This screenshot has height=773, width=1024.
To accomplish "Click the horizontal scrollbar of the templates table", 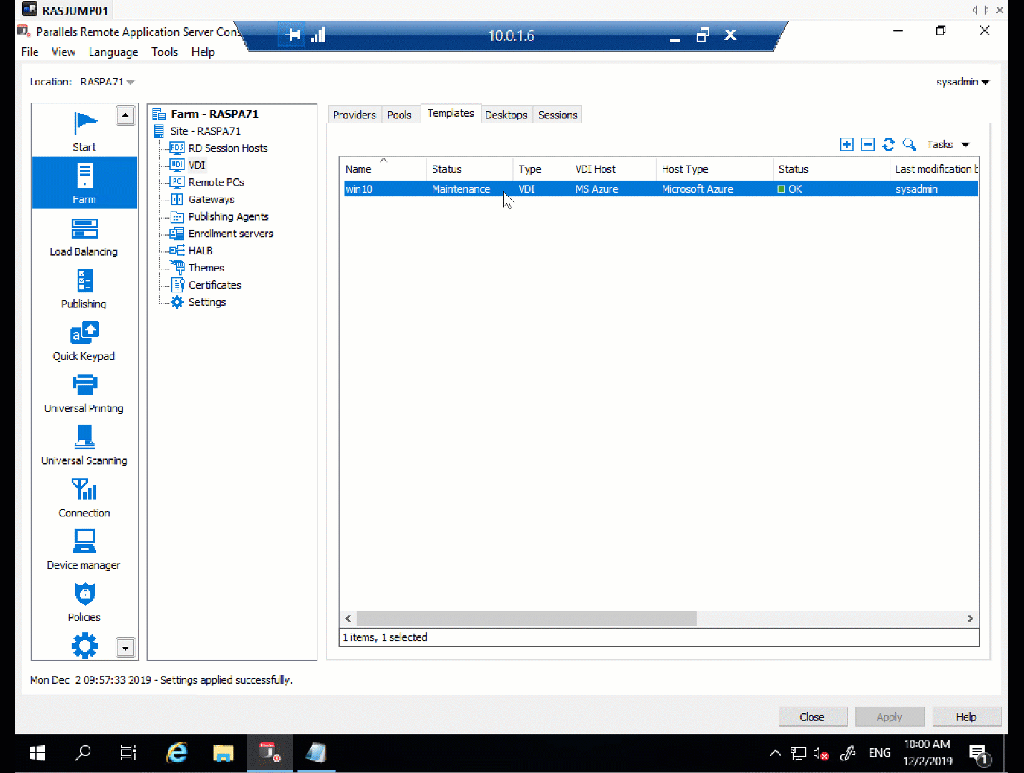I will (526, 618).
